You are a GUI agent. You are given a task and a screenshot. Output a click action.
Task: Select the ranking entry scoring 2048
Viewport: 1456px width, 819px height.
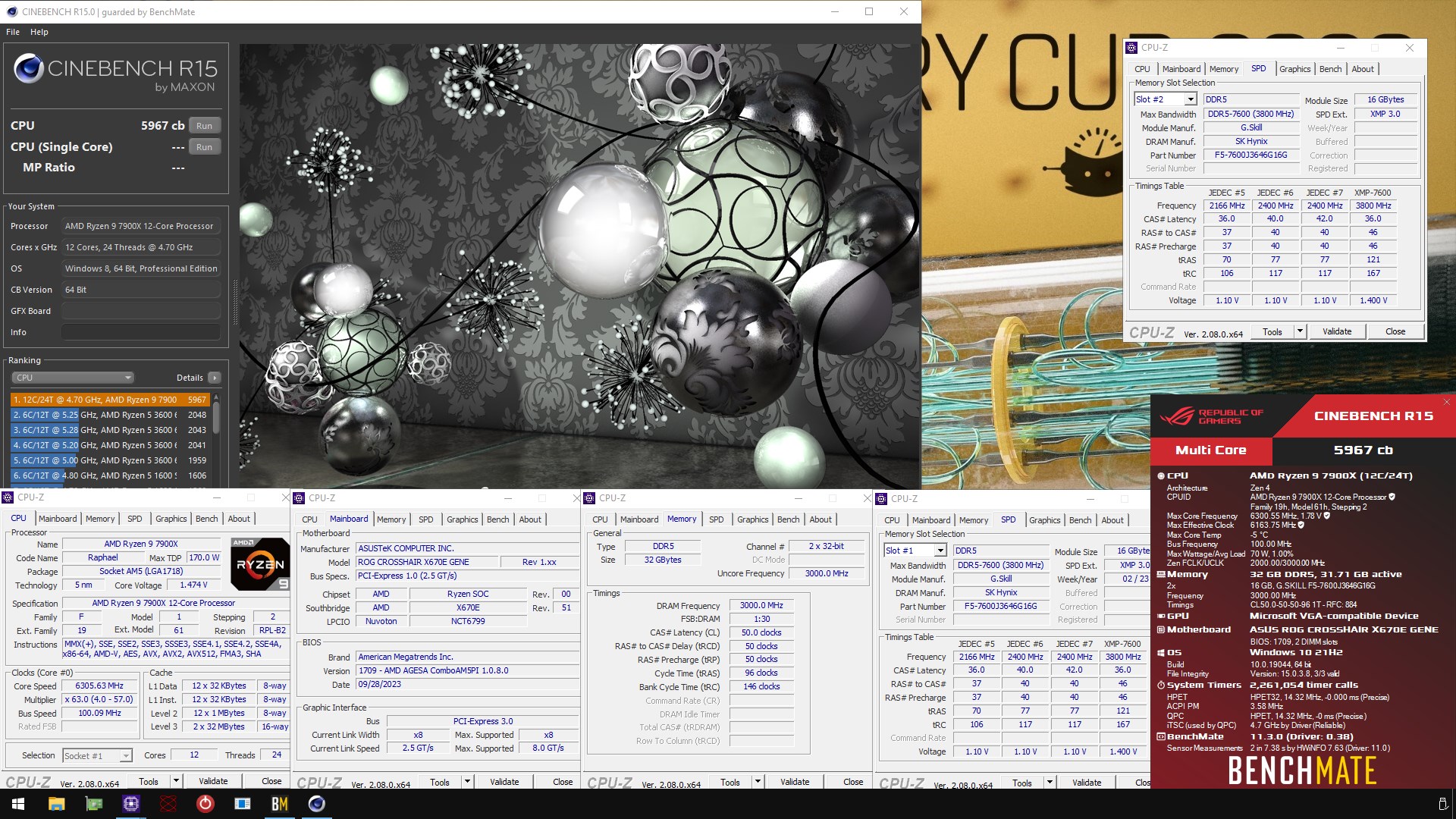[x=109, y=415]
